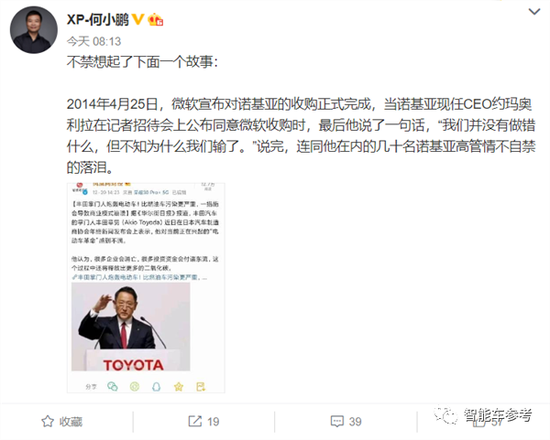Click the QQ penguin icon in embedded image
The width and height of the screenshot is (550, 440).
tap(156, 387)
